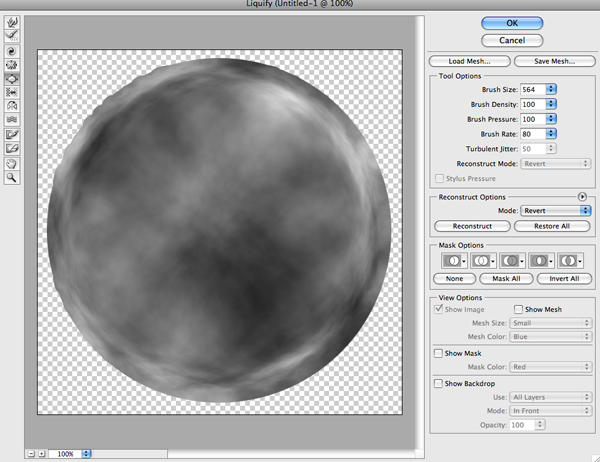Open the Brush Rate dropdown arrow
The image size is (600, 462).
(551, 134)
